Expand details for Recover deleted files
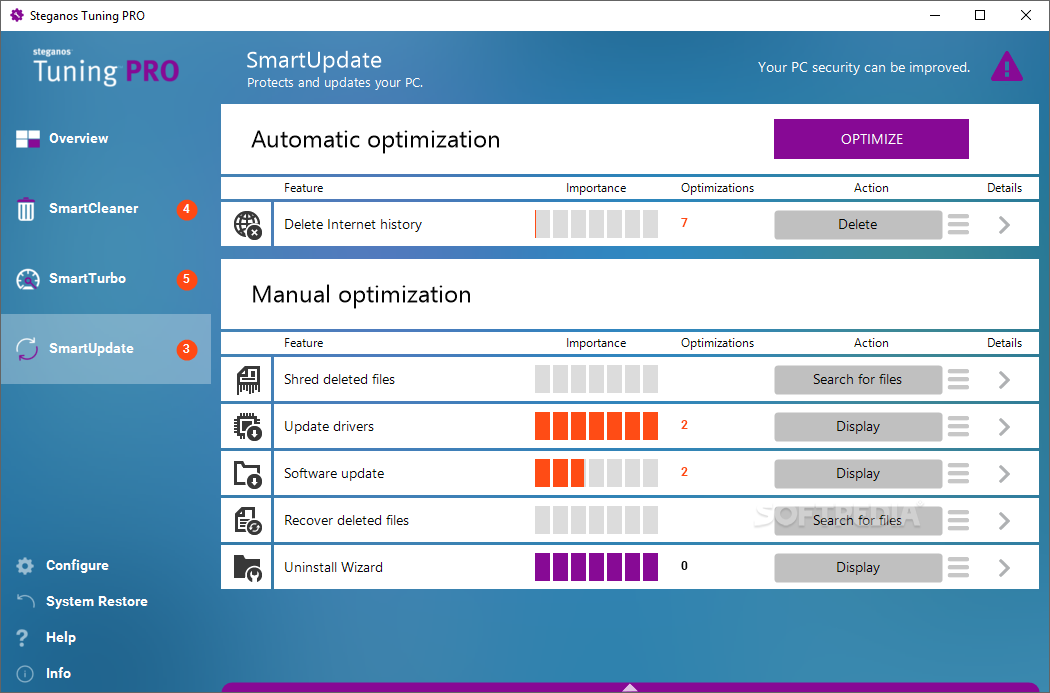This screenshot has width=1050, height=693. tap(1004, 520)
